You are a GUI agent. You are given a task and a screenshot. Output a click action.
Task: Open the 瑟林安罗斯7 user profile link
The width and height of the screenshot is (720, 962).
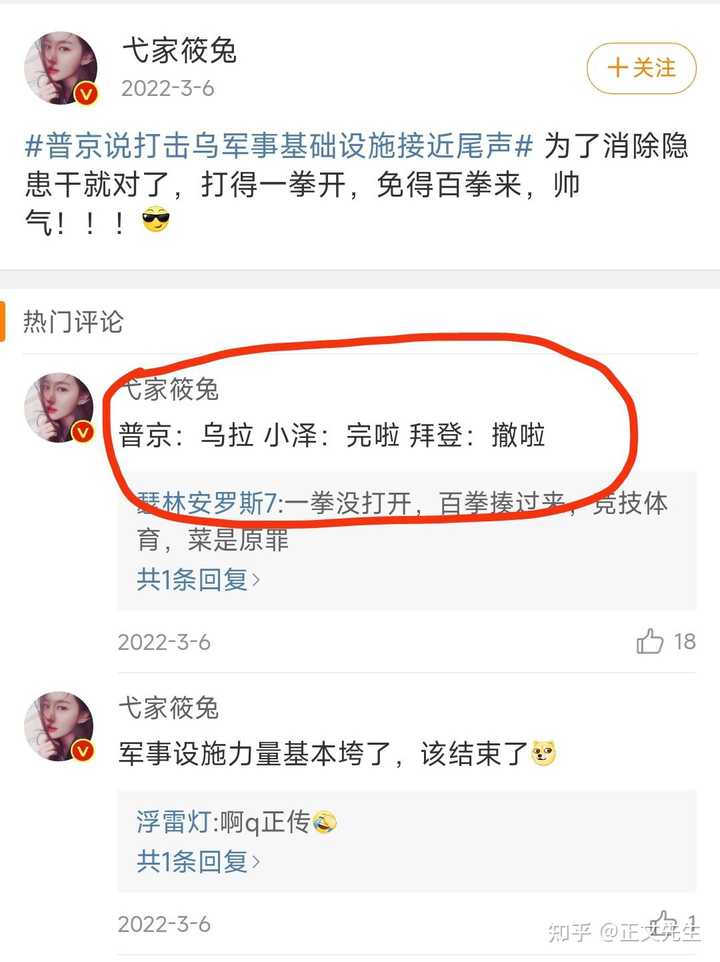tap(207, 504)
